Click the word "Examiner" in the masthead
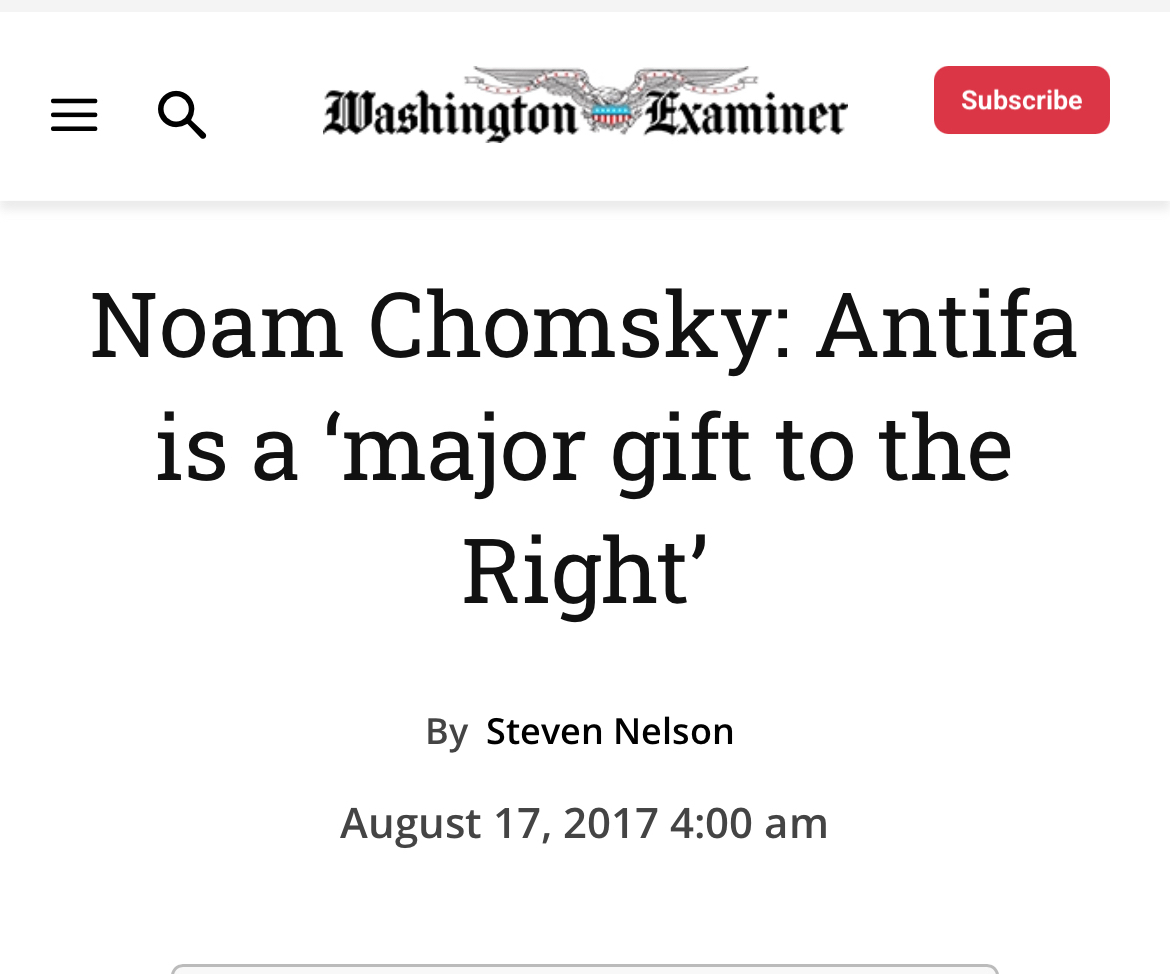Viewport: 1170px width, 974px height. point(745,114)
